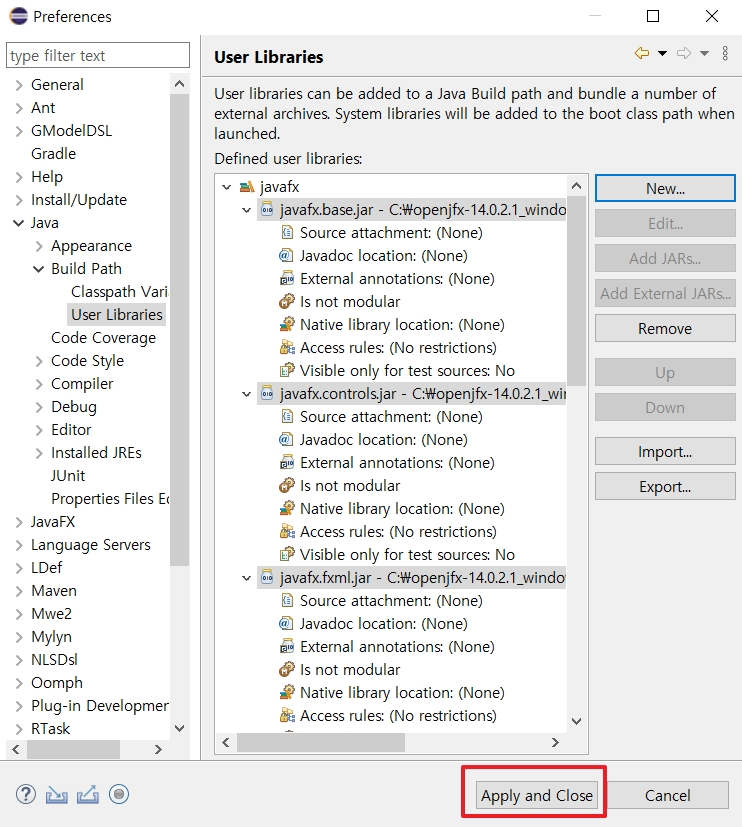Click the Oomph preference recorder icon

tap(119, 794)
